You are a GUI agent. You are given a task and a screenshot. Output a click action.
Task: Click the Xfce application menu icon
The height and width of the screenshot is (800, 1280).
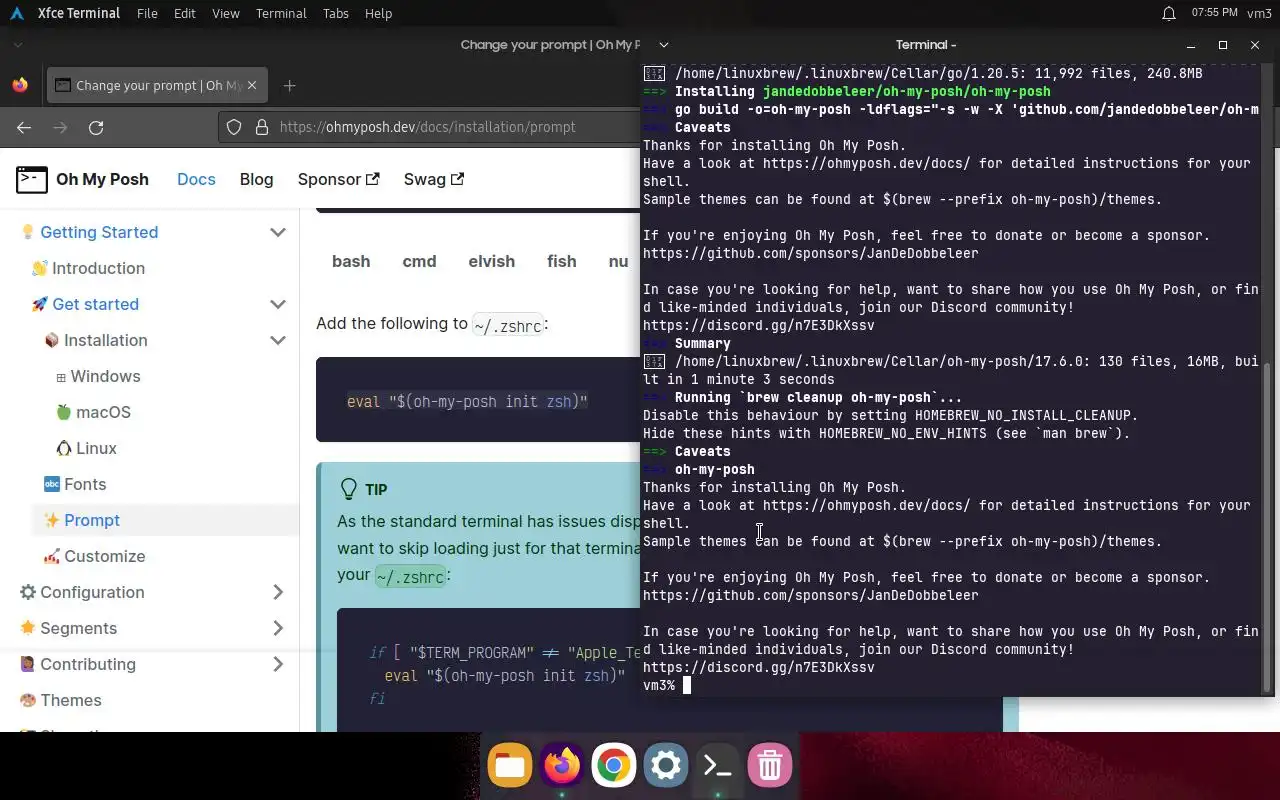coord(17,13)
